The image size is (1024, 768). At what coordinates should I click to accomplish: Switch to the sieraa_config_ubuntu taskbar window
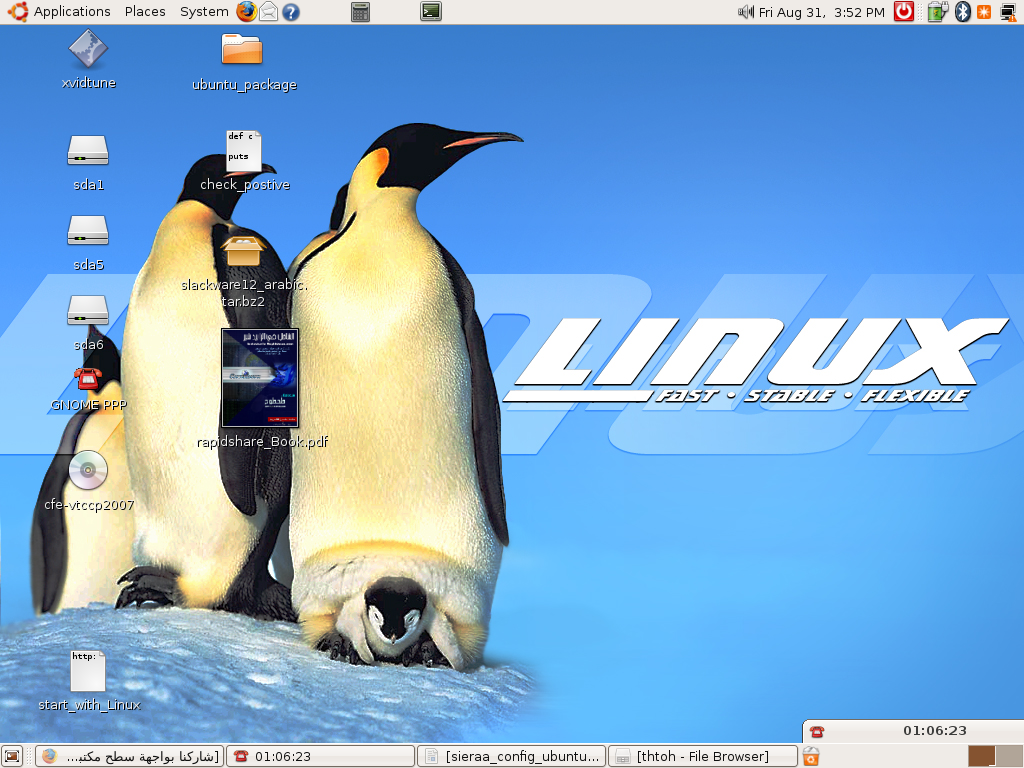tap(512, 756)
